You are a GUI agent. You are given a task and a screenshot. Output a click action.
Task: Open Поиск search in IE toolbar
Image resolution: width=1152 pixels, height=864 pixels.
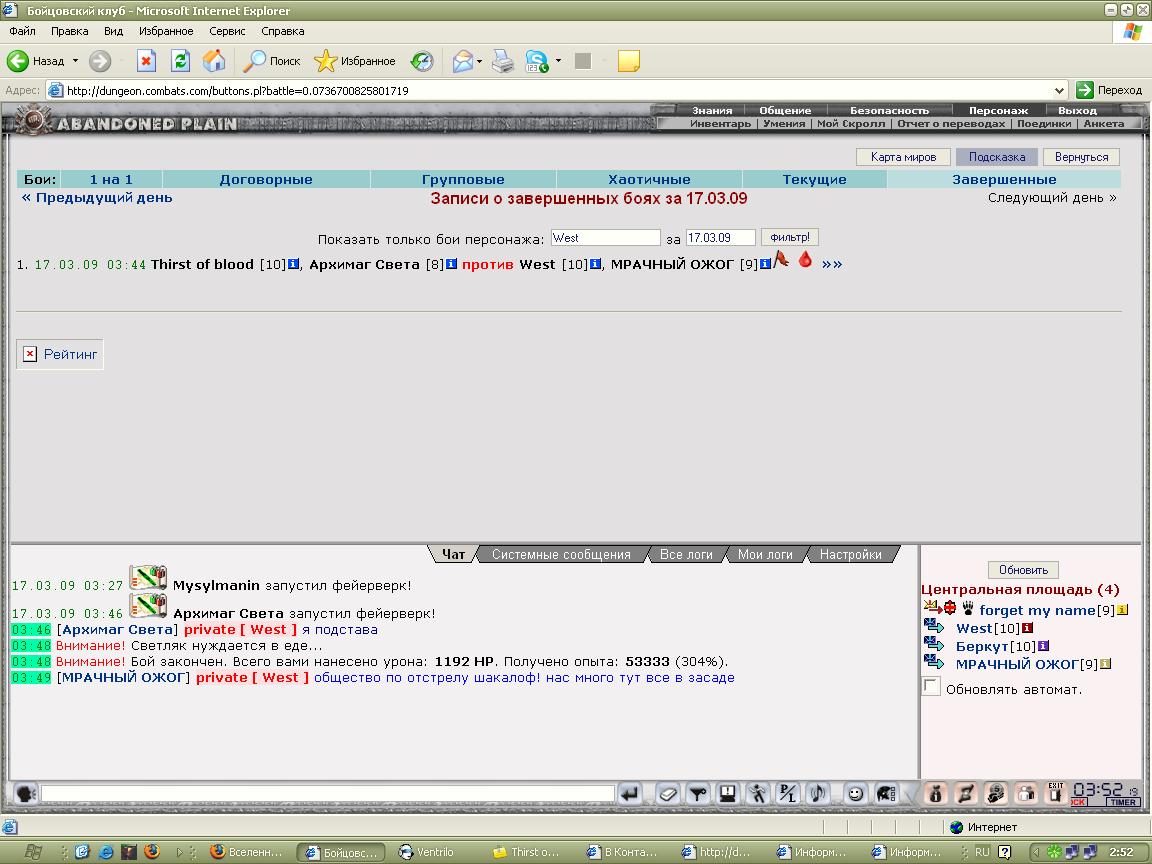coord(271,61)
